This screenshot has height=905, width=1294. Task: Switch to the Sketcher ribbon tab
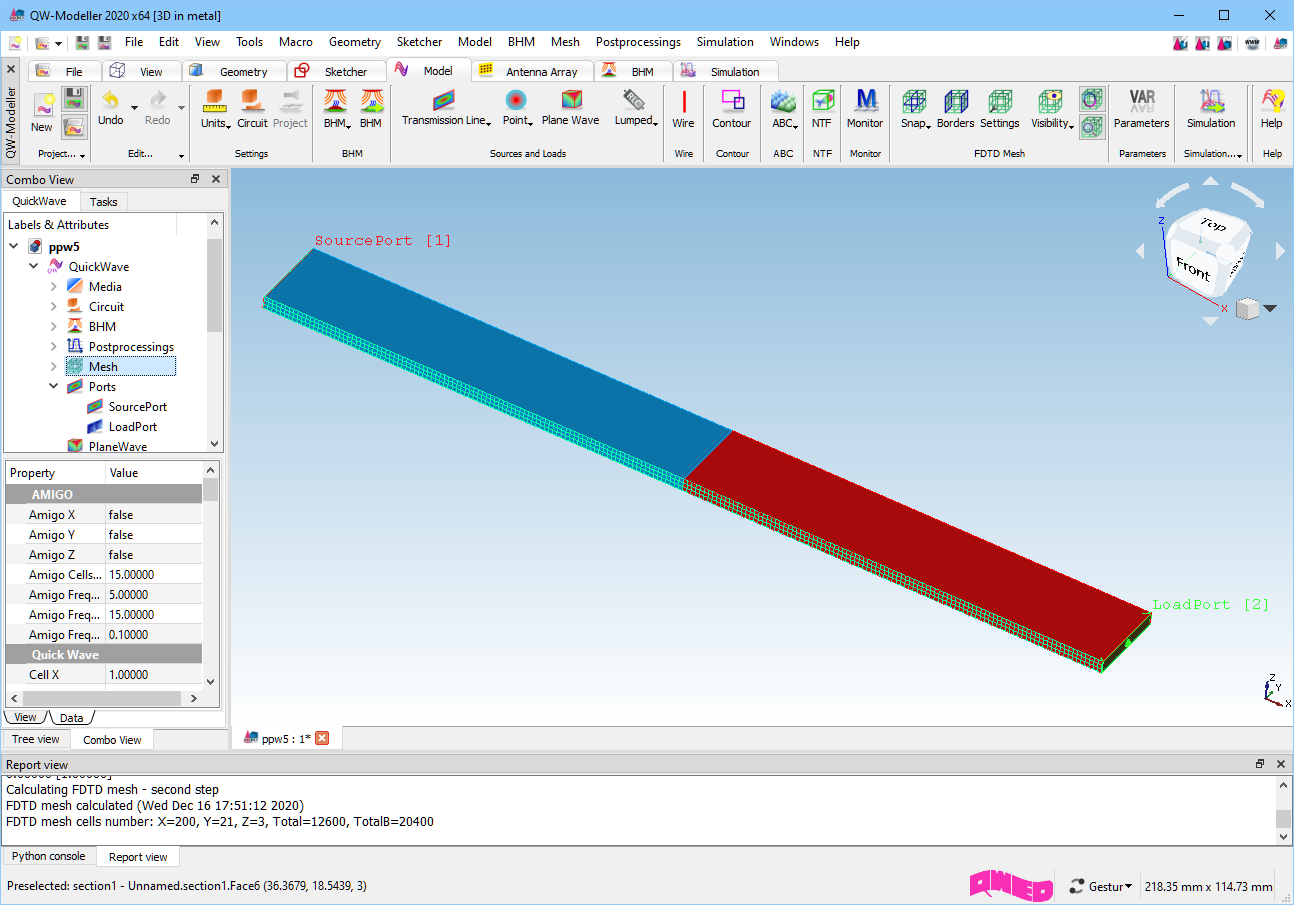(336, 71)
